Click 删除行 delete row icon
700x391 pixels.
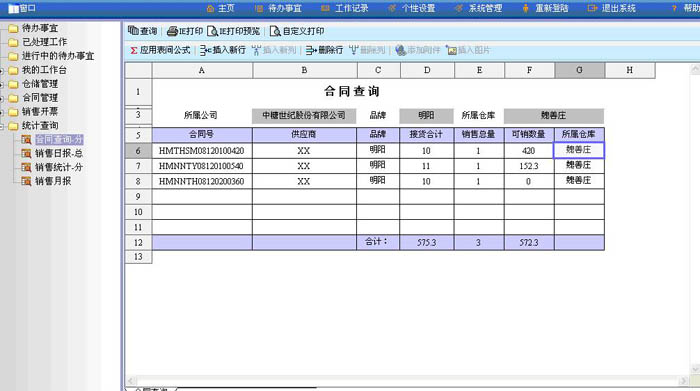[x=311, y=50]
